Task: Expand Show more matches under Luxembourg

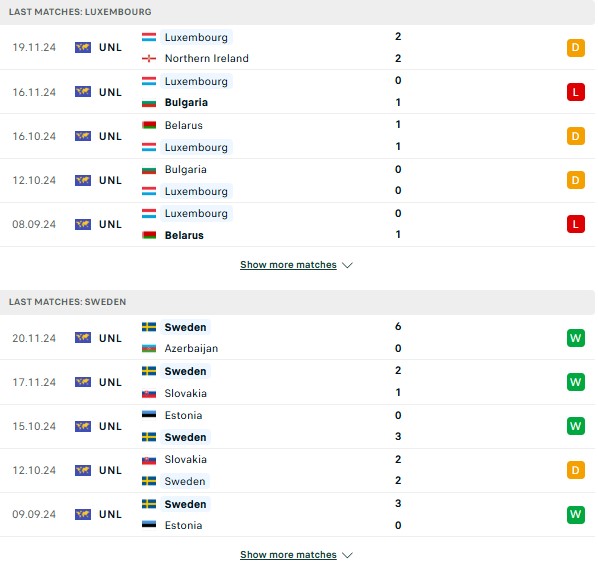Action: [288, 265]
